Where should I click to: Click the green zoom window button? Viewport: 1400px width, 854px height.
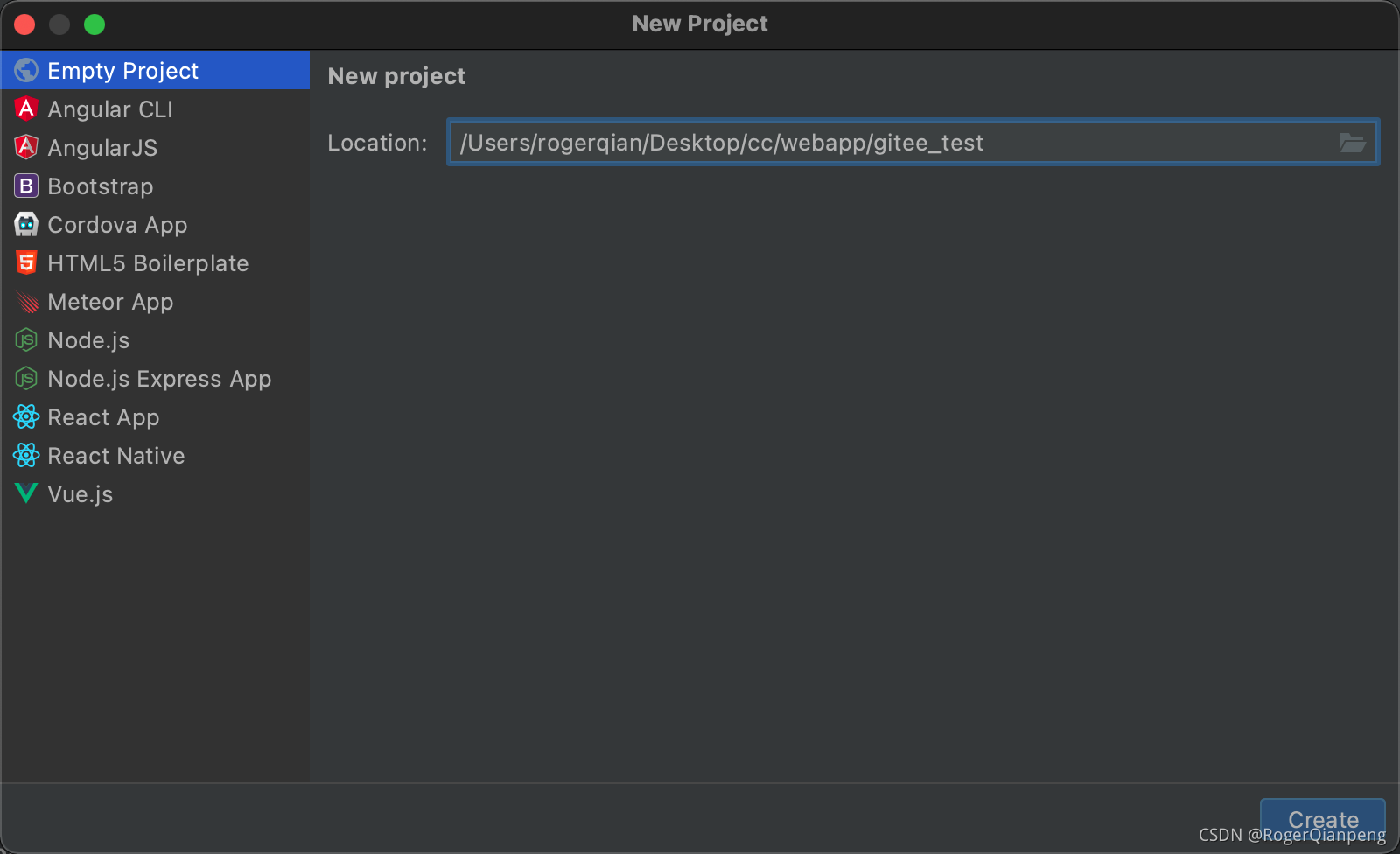pyautogui.click(x=94, y=24)
